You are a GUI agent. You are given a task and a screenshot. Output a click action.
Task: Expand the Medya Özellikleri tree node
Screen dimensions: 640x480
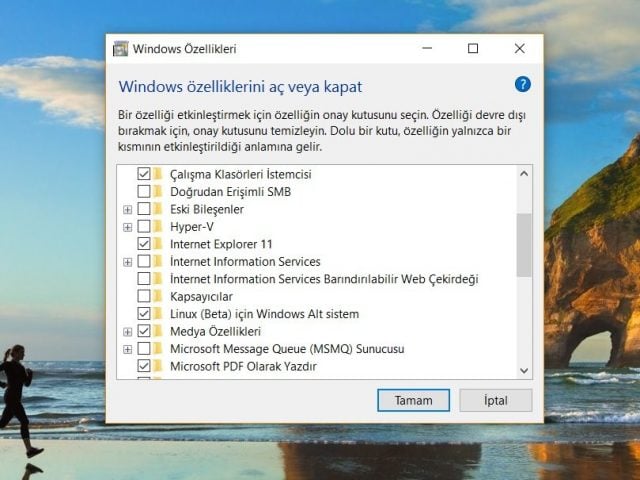127,332
